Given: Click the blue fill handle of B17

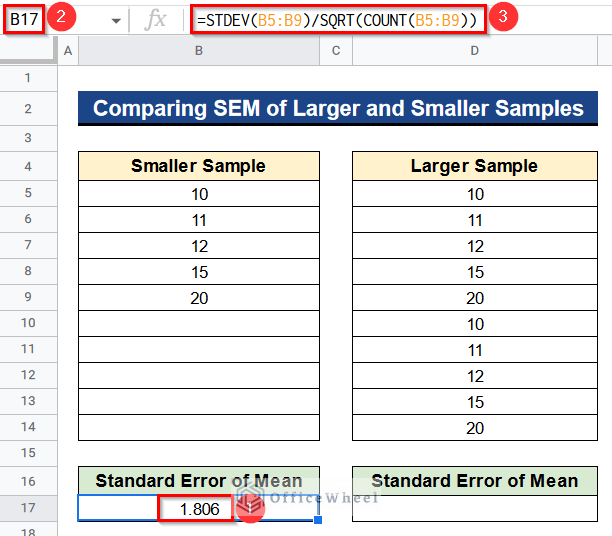Looking at the screenshot, I should tap(318, 520).
